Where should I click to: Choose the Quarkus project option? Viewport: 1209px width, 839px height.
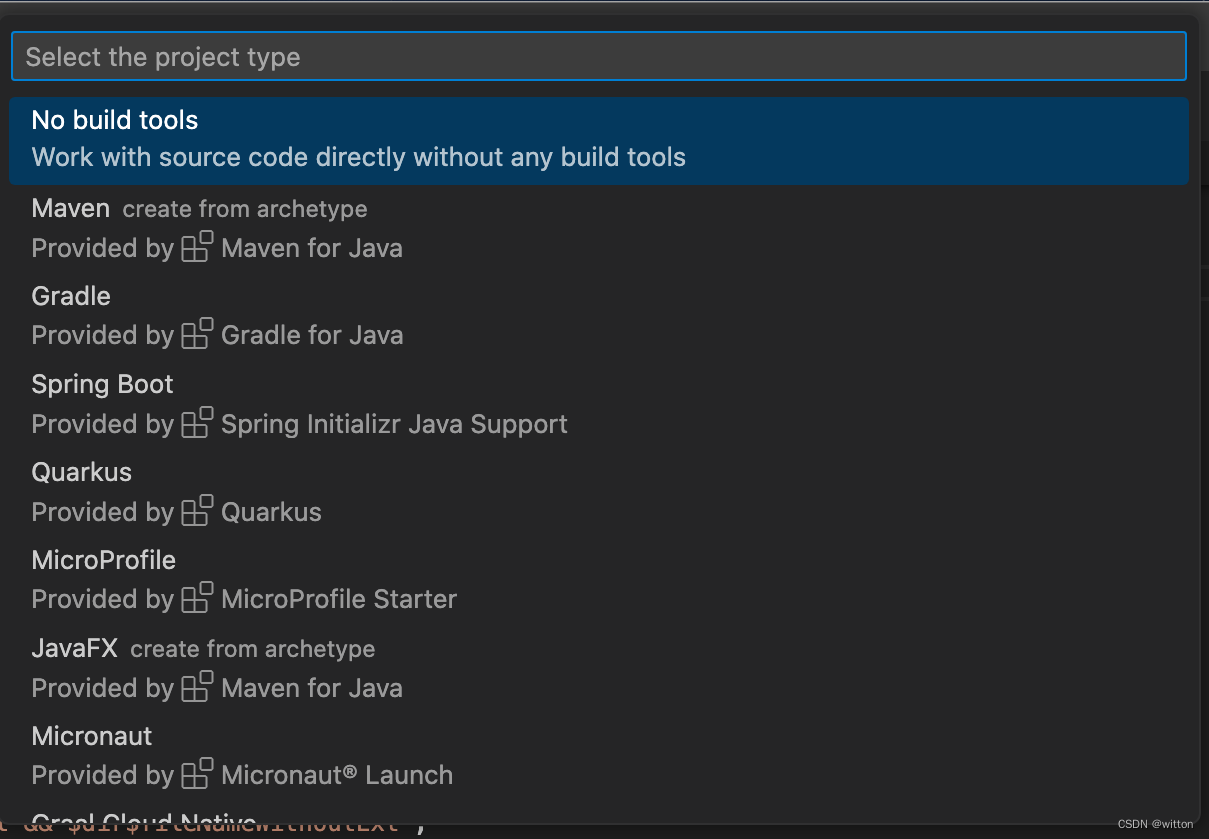(82, 472)
